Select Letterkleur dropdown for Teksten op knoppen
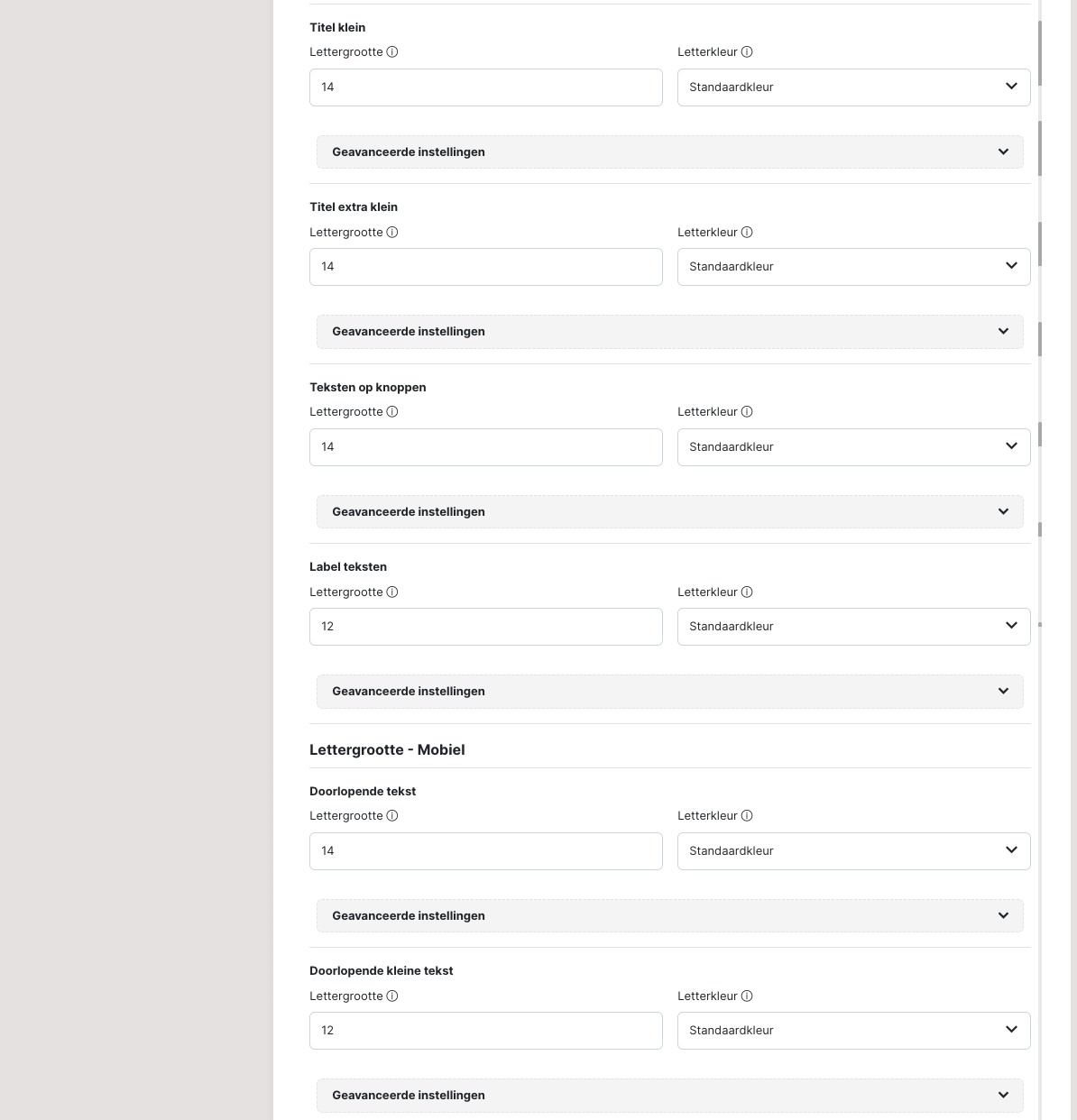 [x=853, y=447]
